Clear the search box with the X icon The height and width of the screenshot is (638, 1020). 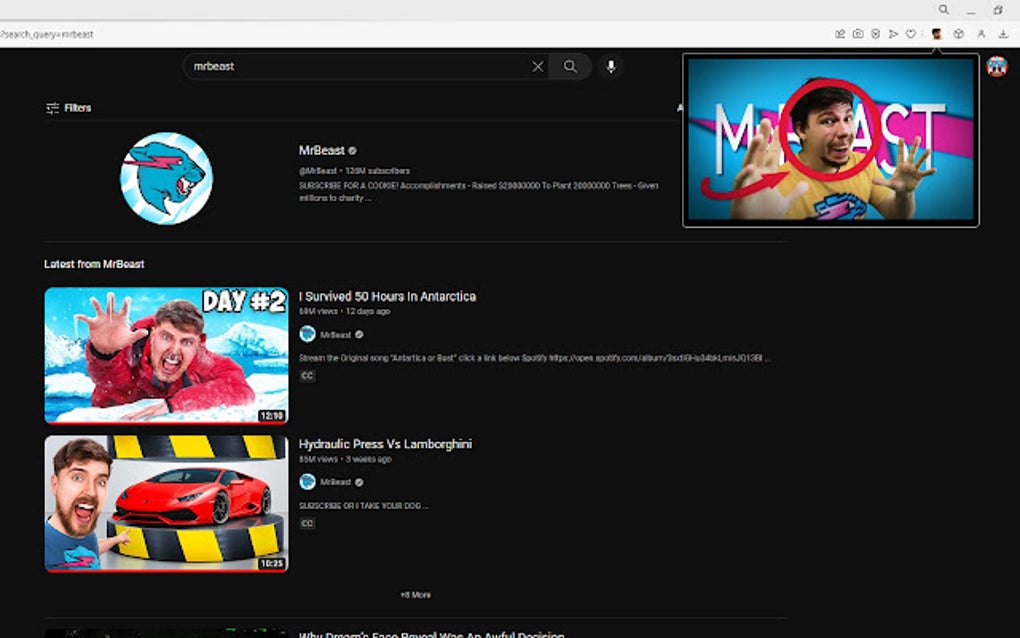pos(537,66)
